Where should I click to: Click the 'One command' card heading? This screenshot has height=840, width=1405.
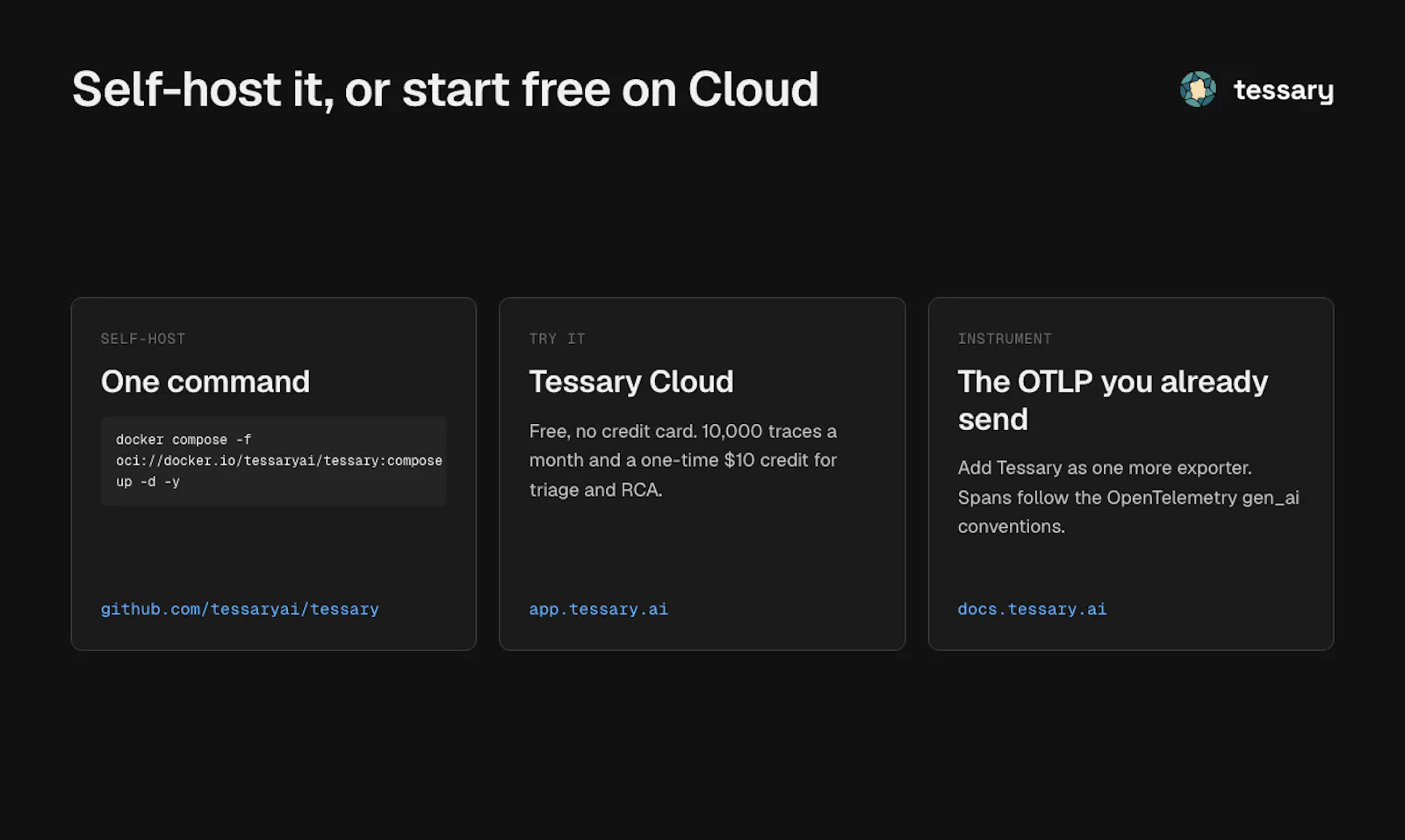205,382
